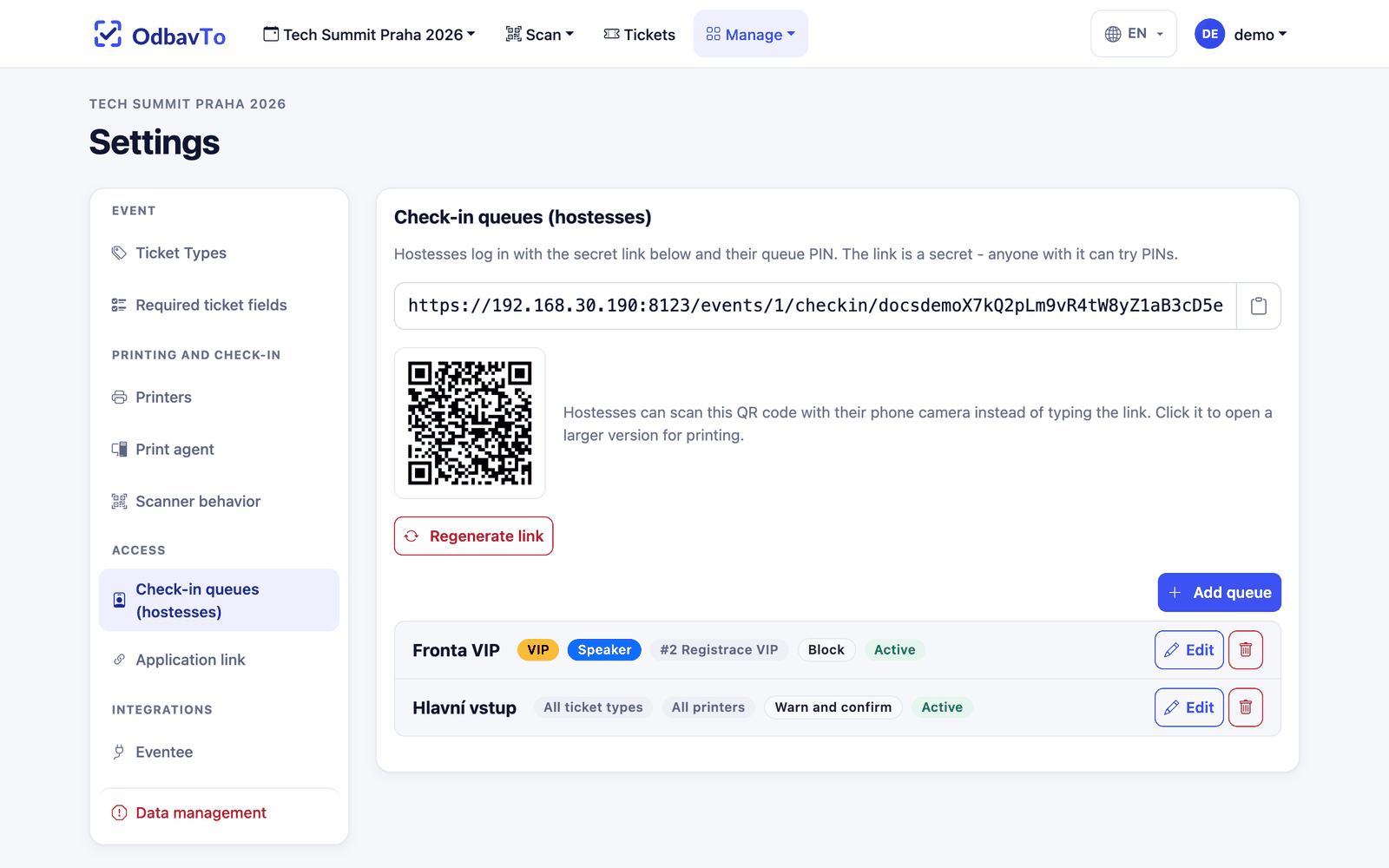Click the All ticket types badge

tap(593, 707)
